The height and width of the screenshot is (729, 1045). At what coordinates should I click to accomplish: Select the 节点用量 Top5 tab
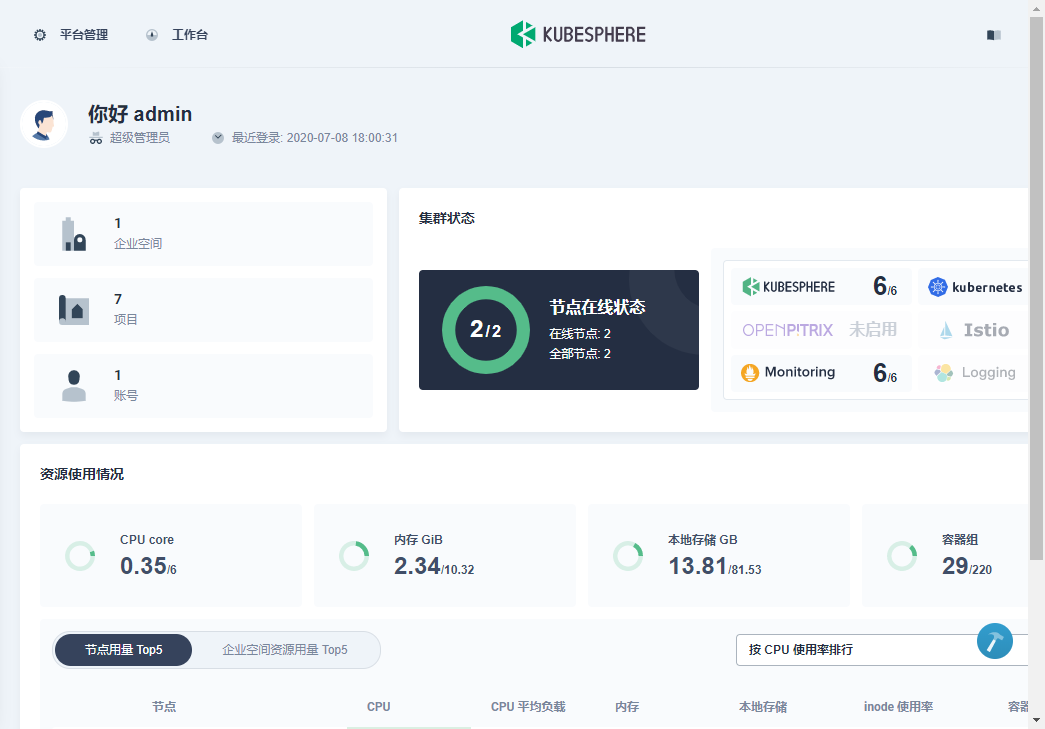[123, 650]
